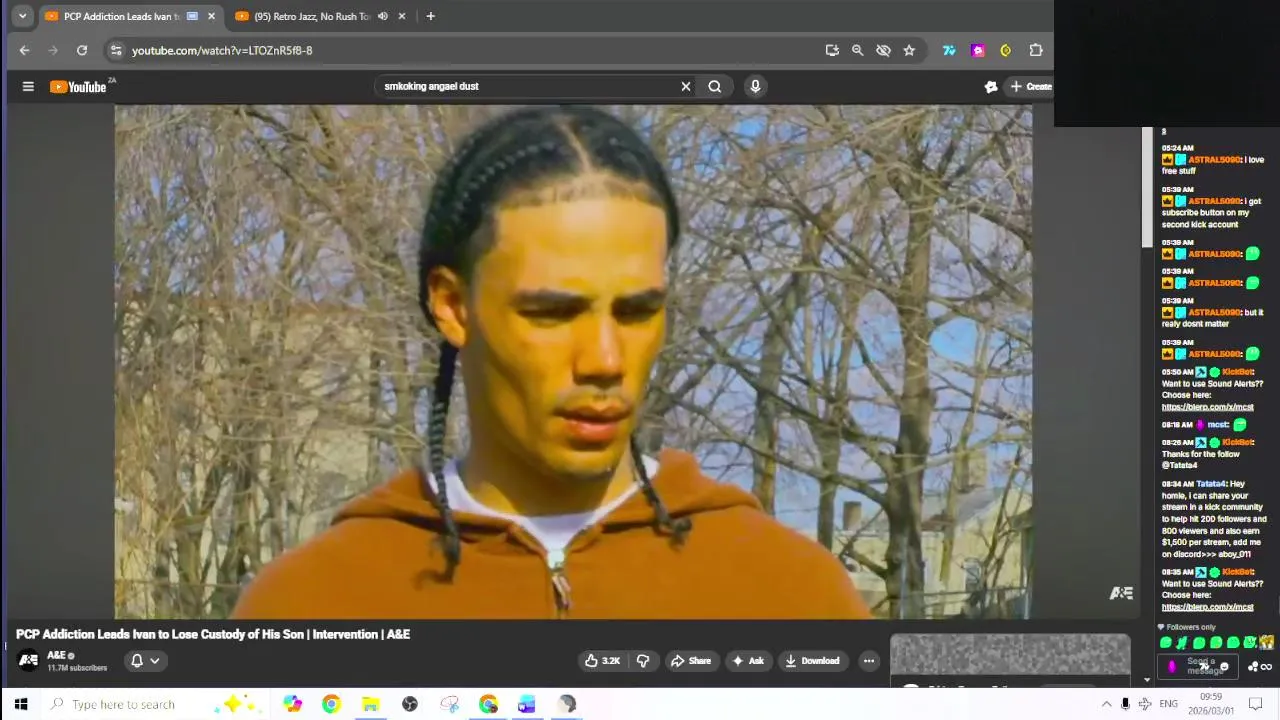The image size is (1280, 720).
Task: Open the OBS Studio taskbar icon
Action: [x=410, y=704]
